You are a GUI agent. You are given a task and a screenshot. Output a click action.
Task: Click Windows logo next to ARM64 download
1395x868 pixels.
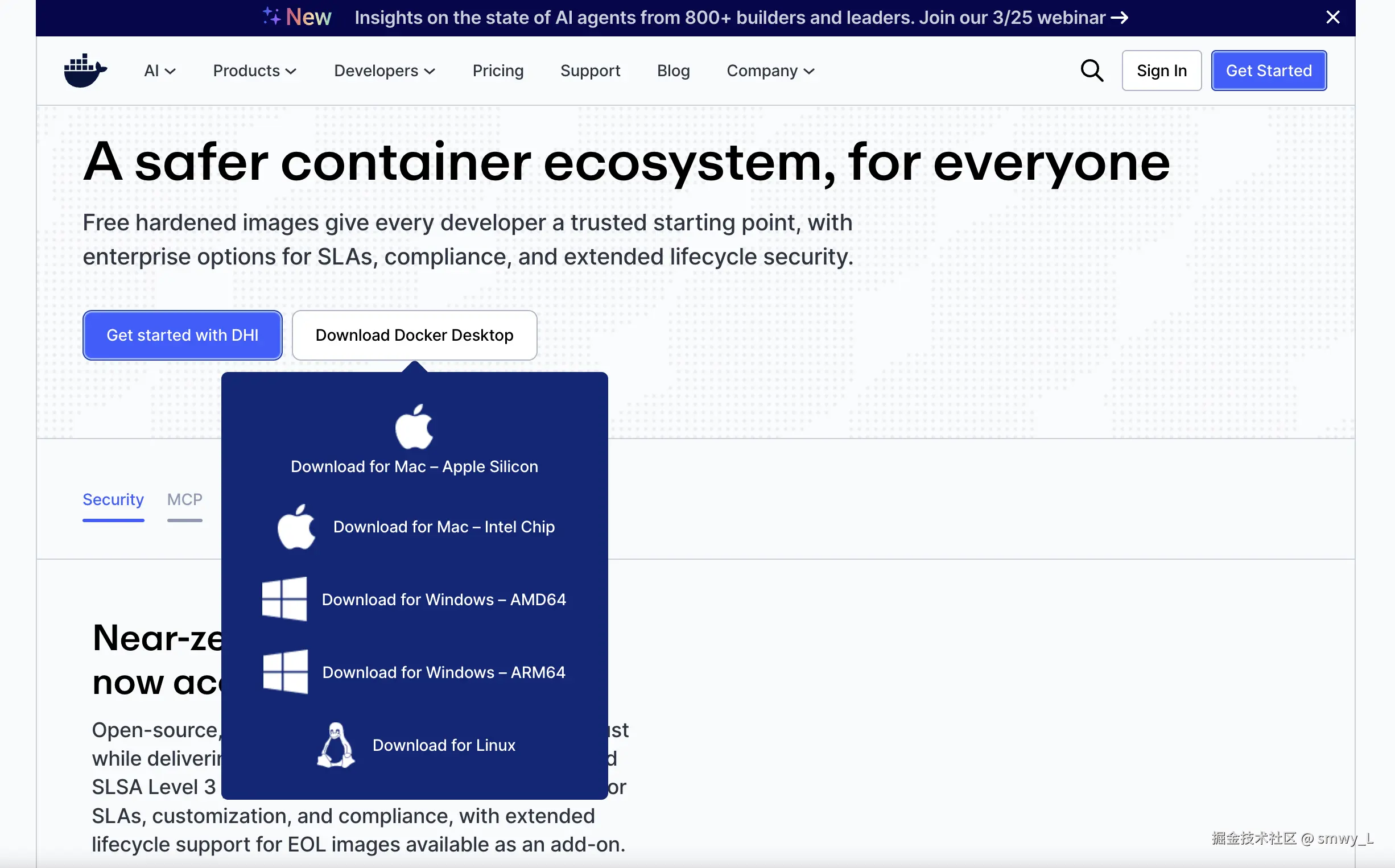(x=285, y=672)
